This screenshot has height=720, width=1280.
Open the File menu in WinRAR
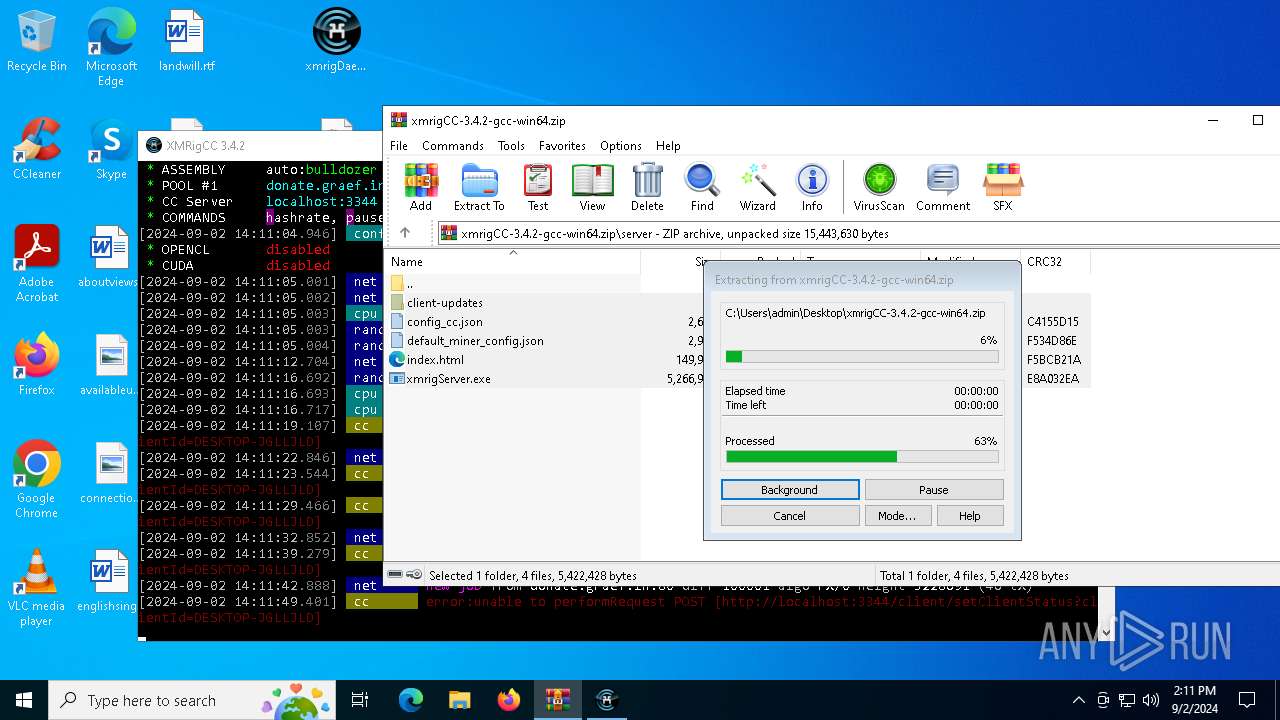pyautogui.click(x=399, y=146)
